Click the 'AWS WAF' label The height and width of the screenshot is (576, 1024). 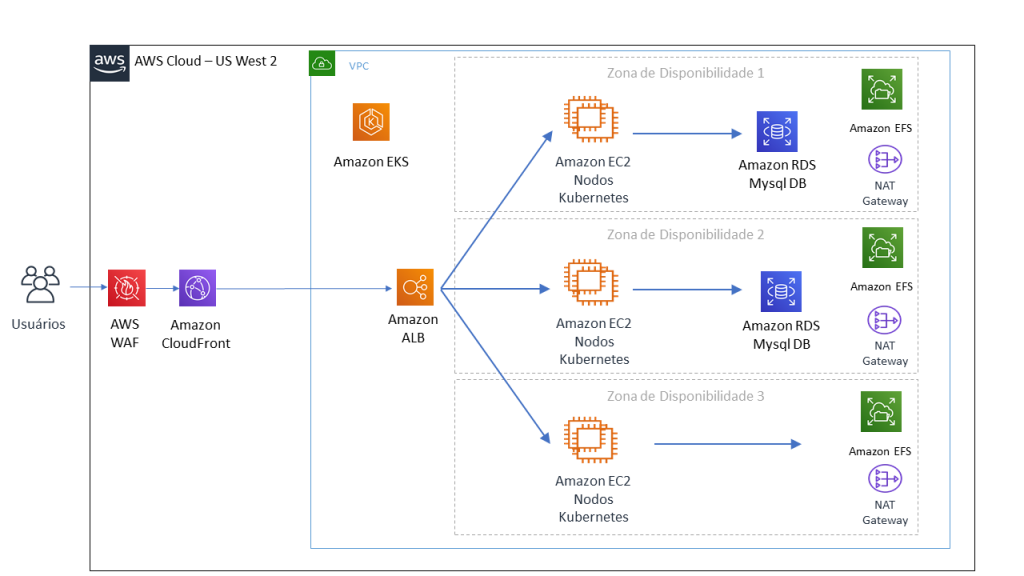(125, 333)
